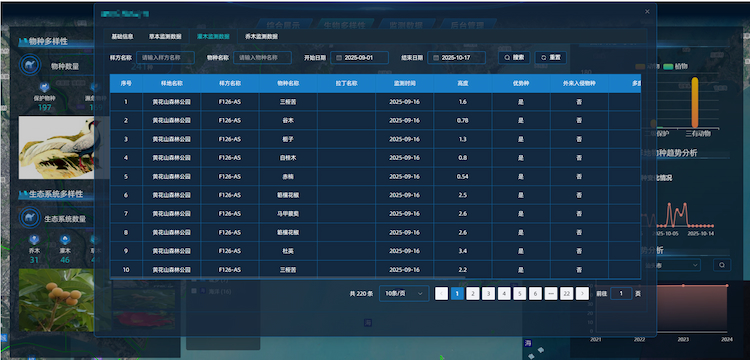Click the 物种数量 animal icon in background

[30, 65]
